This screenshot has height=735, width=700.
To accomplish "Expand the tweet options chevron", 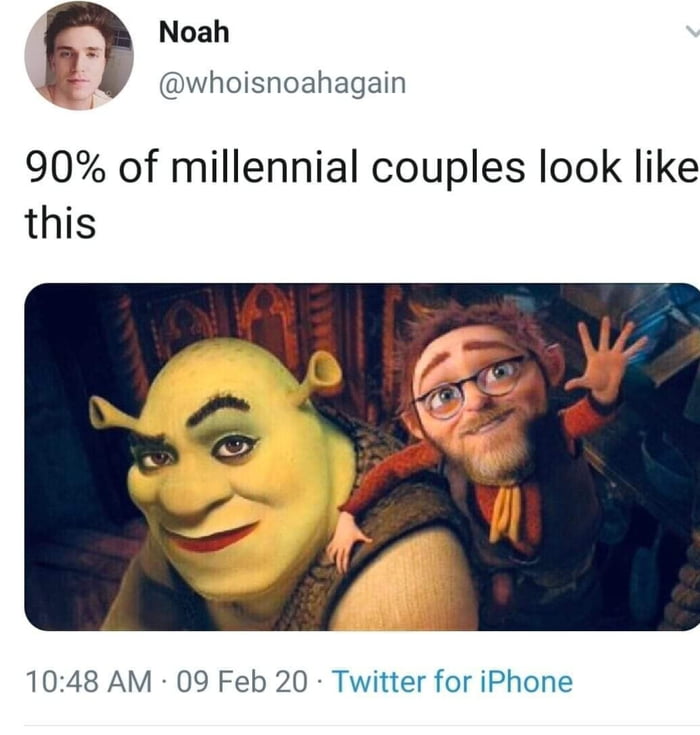I will coord(692,31).
